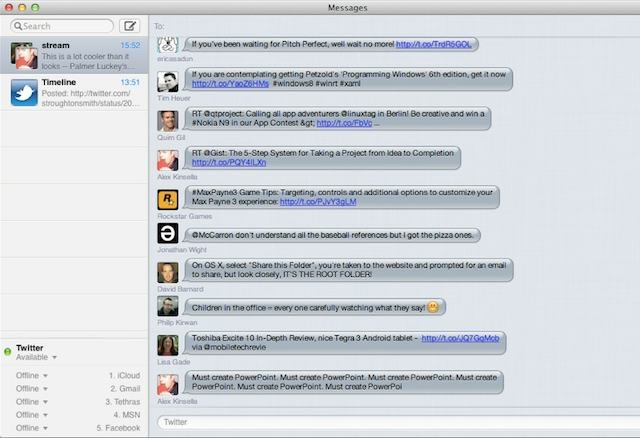Viewport: 640px width, 438px height.
Task: Click Alex Kinsella's avatar beside the PowerPoint tweet
Action: (168, 385)
